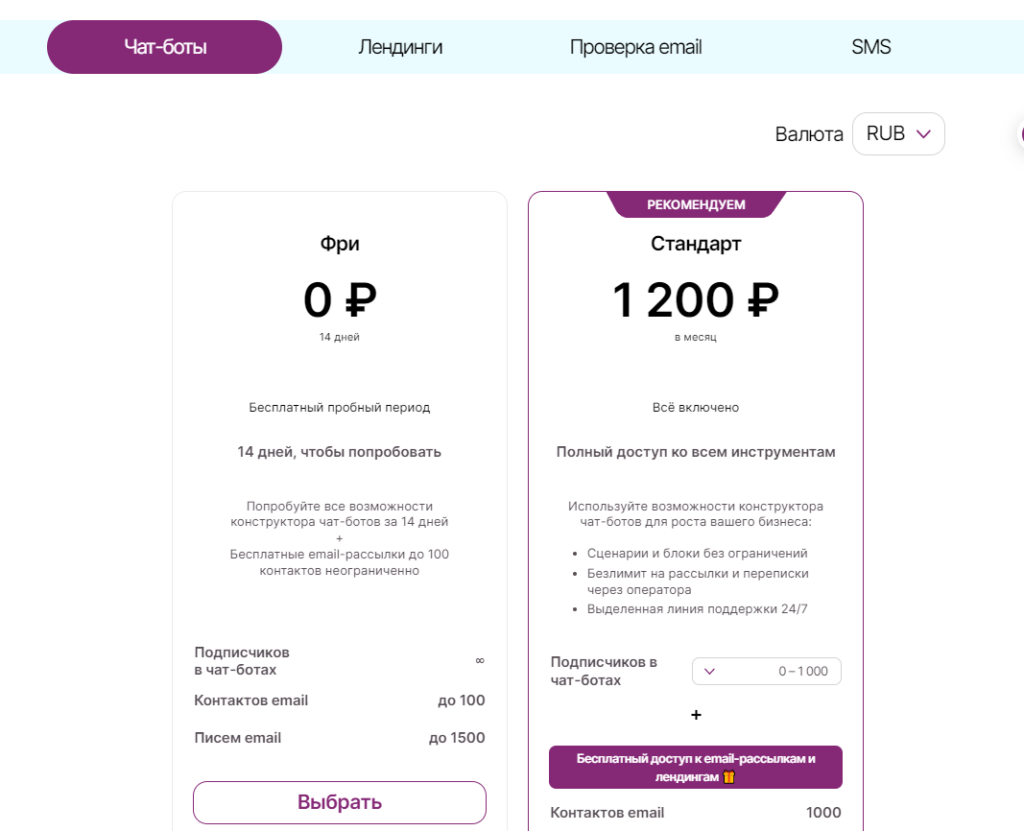The height and width of the screenshot is (831, 1024).
Task: Click the active Чат-боты tab
Action: click(164, 46)
